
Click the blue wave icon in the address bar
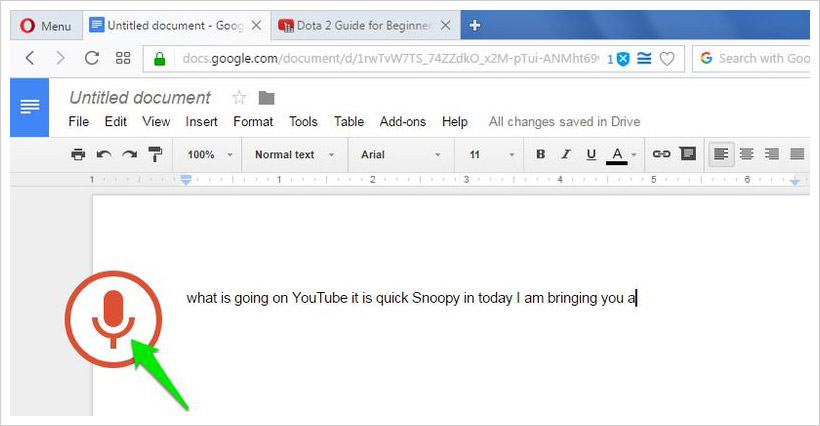pos(644,59)
